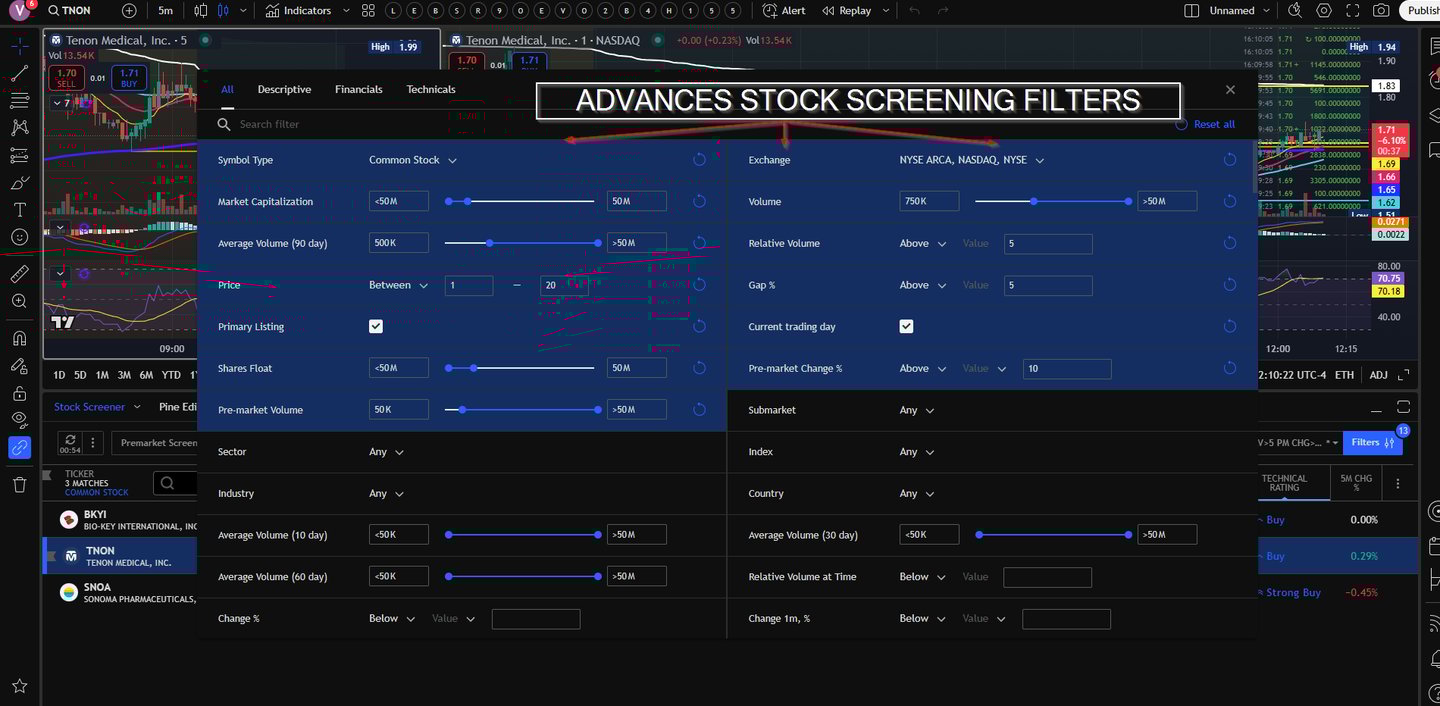This screenshot has width=1440, height=706.
Task: Click the blue Filters button
Action: (1372, 442)
